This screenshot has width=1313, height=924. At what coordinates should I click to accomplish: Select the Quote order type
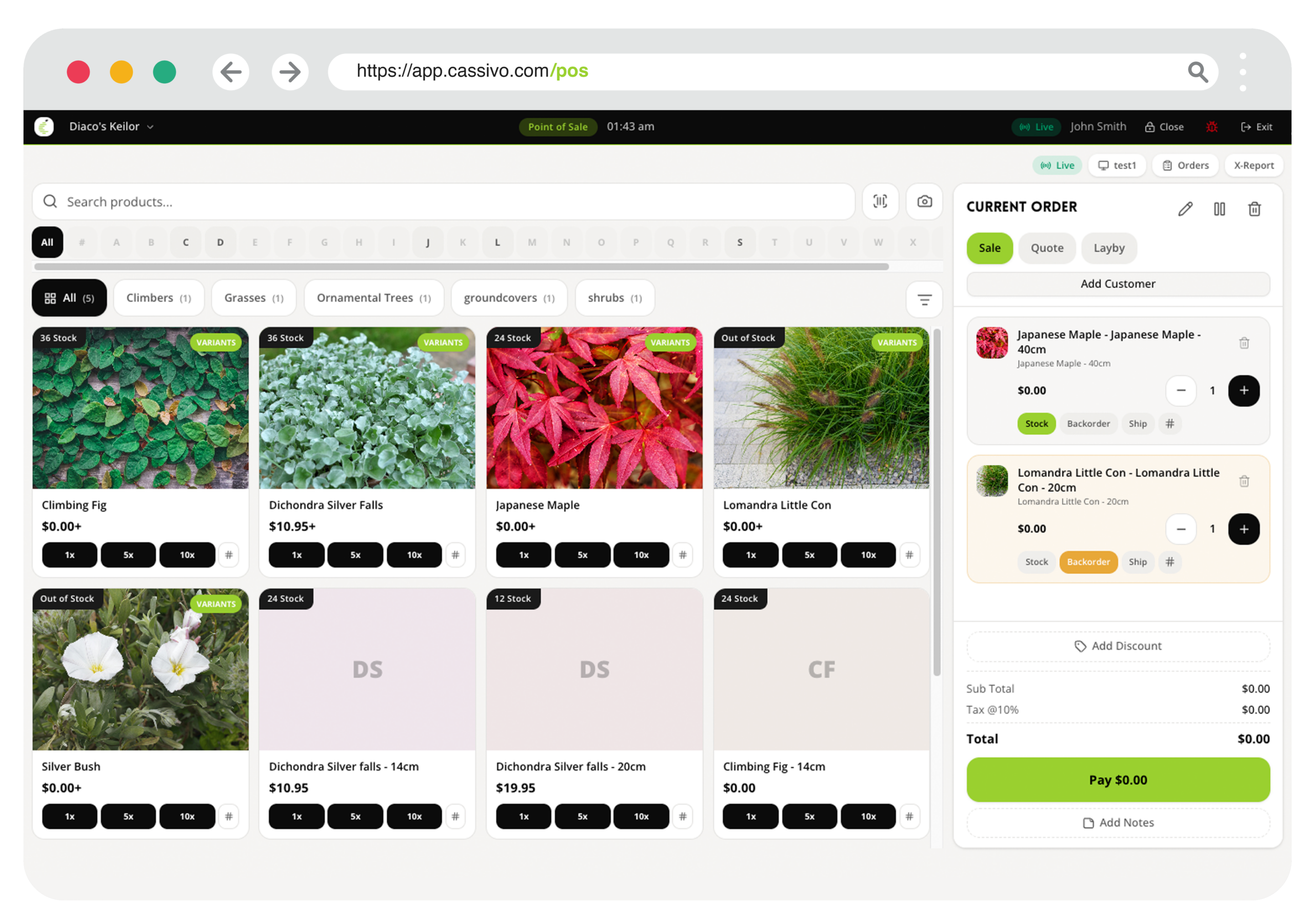tap(1046, 248)
